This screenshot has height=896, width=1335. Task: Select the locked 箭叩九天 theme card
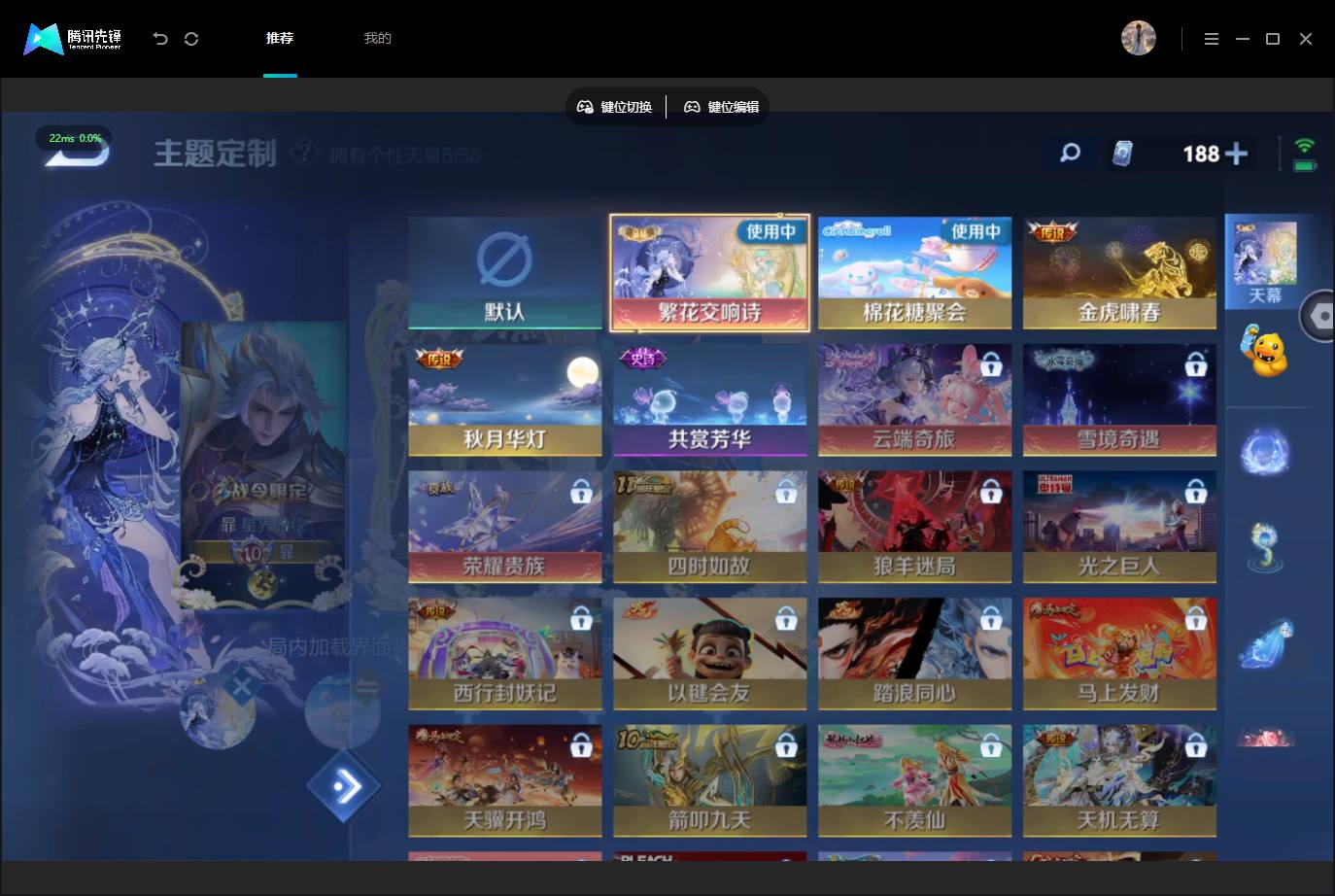click(709, 780)
